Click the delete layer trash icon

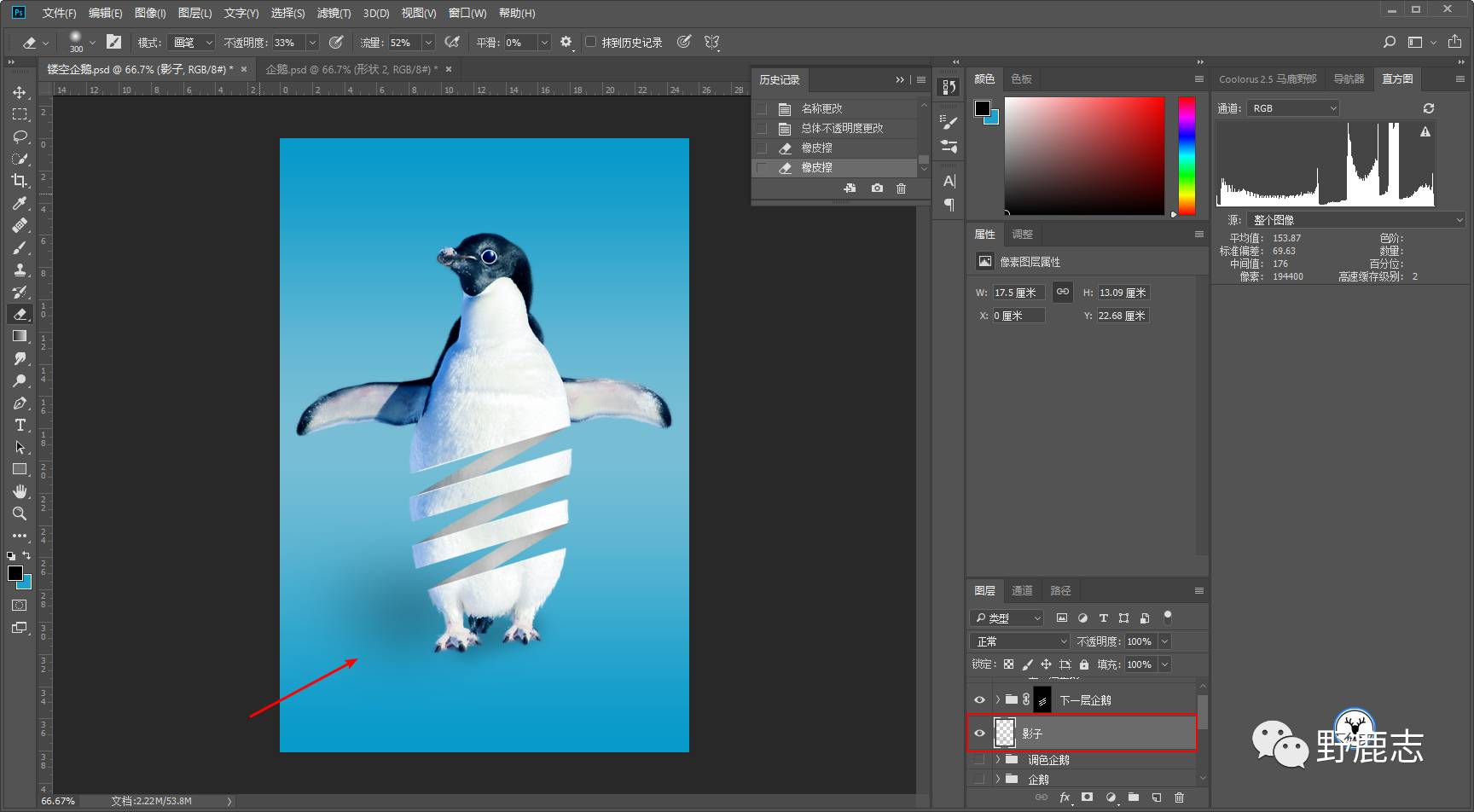click(x=1179, y=797)
